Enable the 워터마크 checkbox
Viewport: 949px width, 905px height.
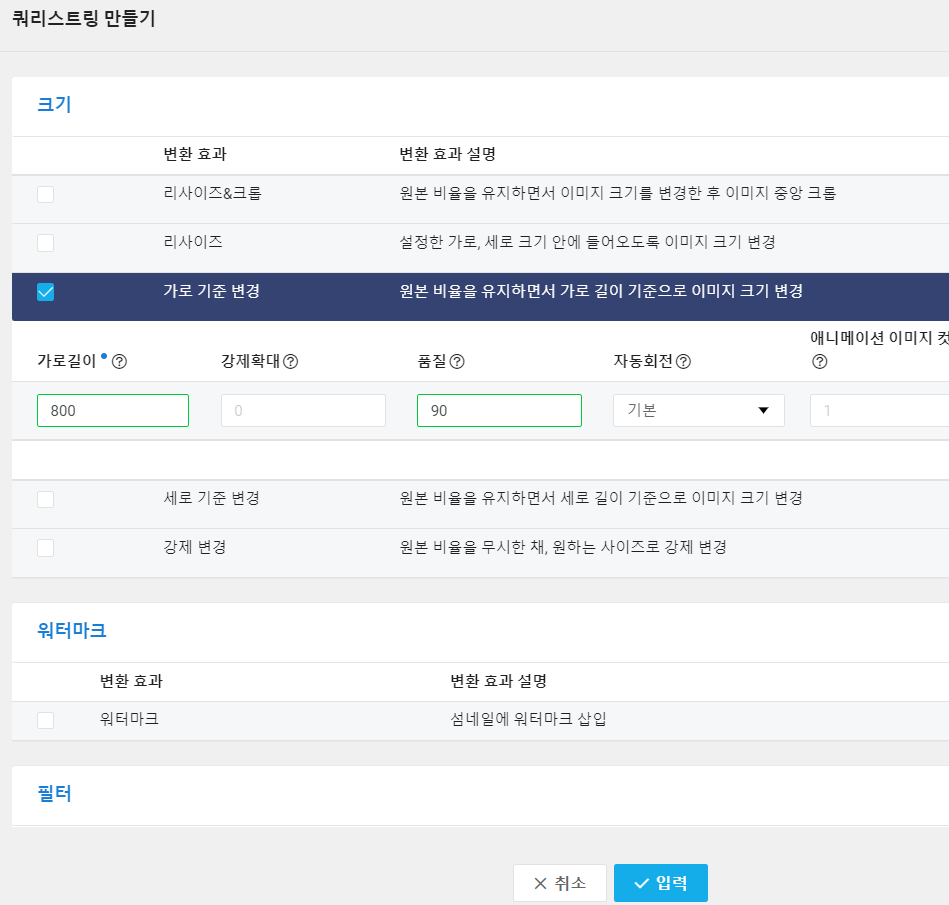45,720
